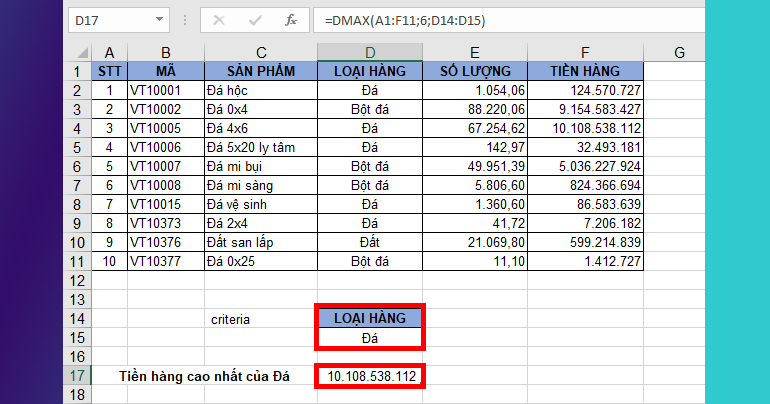Select cell with code VT10008
Image resolution: width=770 pixels, height=404 pixels.
click(166, 185)
